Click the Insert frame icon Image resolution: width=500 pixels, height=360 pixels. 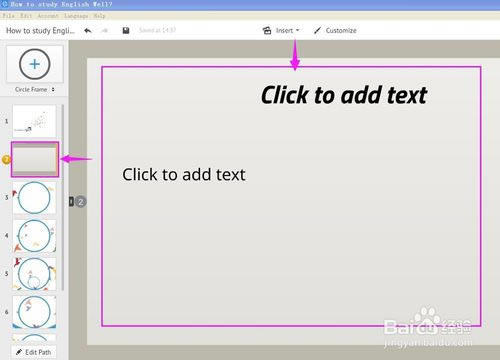coord(267,30)
